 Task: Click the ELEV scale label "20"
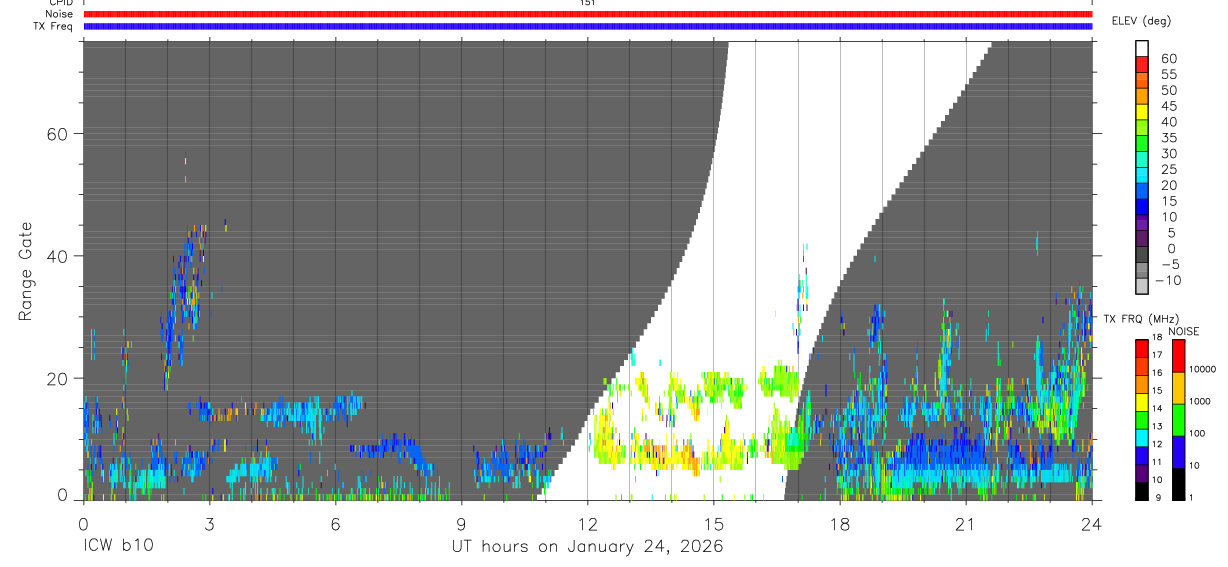[1167, 185]
